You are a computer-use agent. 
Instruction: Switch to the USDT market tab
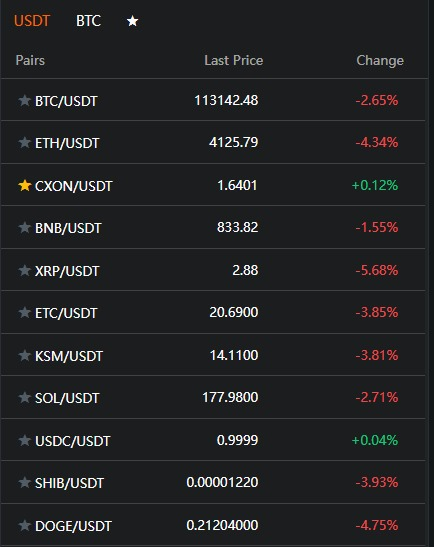point(32,21)
